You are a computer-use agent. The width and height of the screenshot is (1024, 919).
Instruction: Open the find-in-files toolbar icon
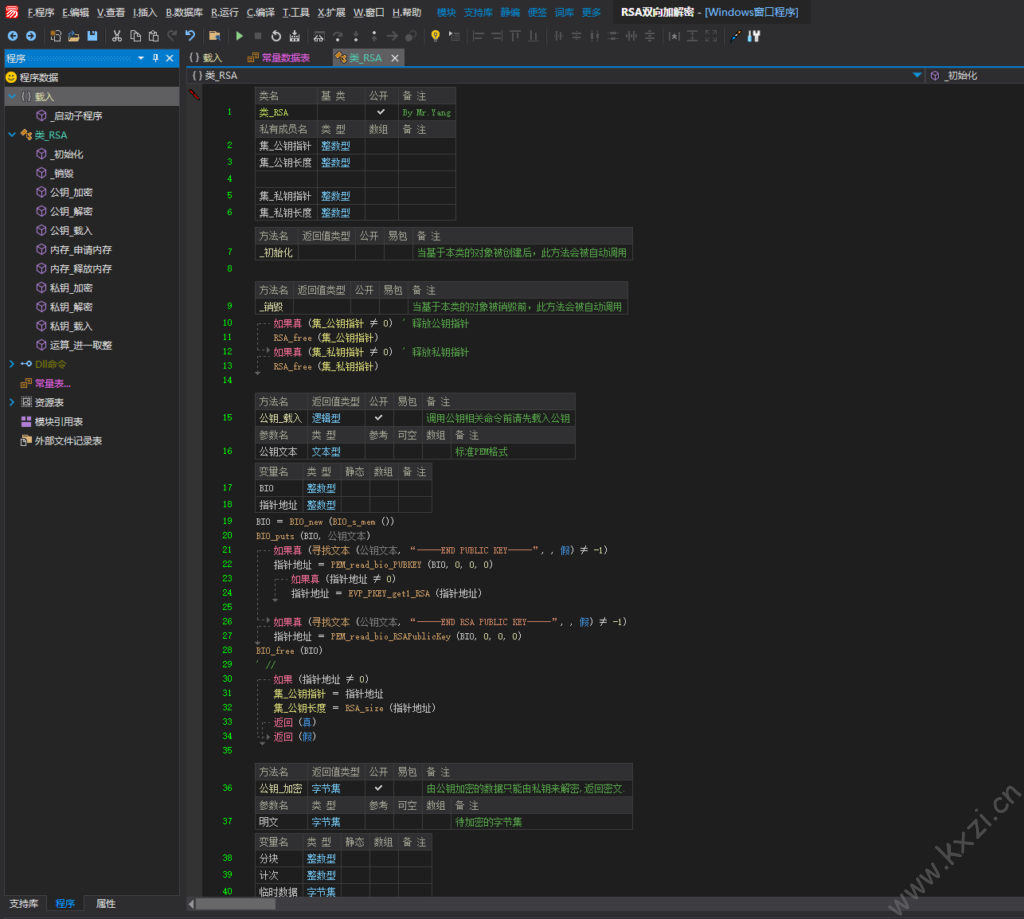(214, 36)
